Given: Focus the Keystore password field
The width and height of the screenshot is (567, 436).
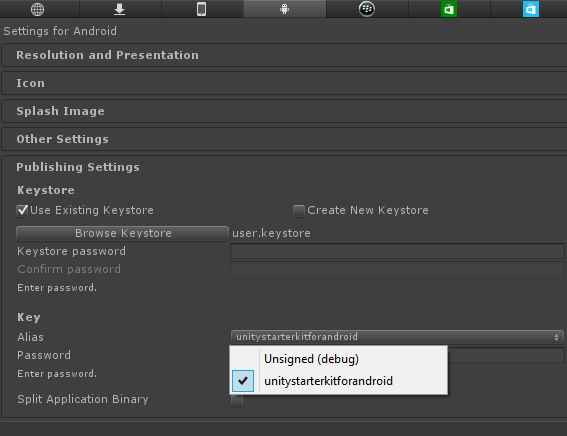Looking at the screenshot, I should [x=397, y=251].
